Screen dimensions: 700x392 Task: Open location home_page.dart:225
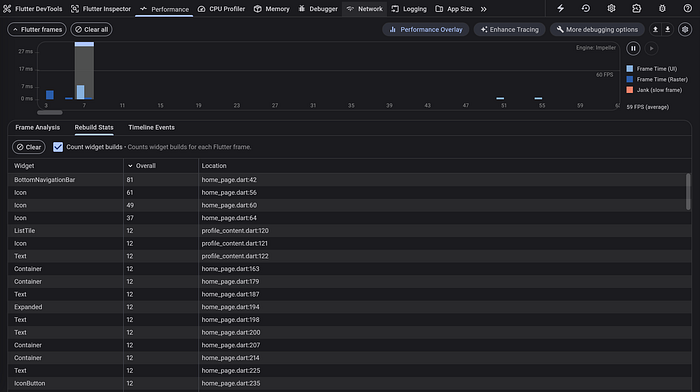[231, 371]
